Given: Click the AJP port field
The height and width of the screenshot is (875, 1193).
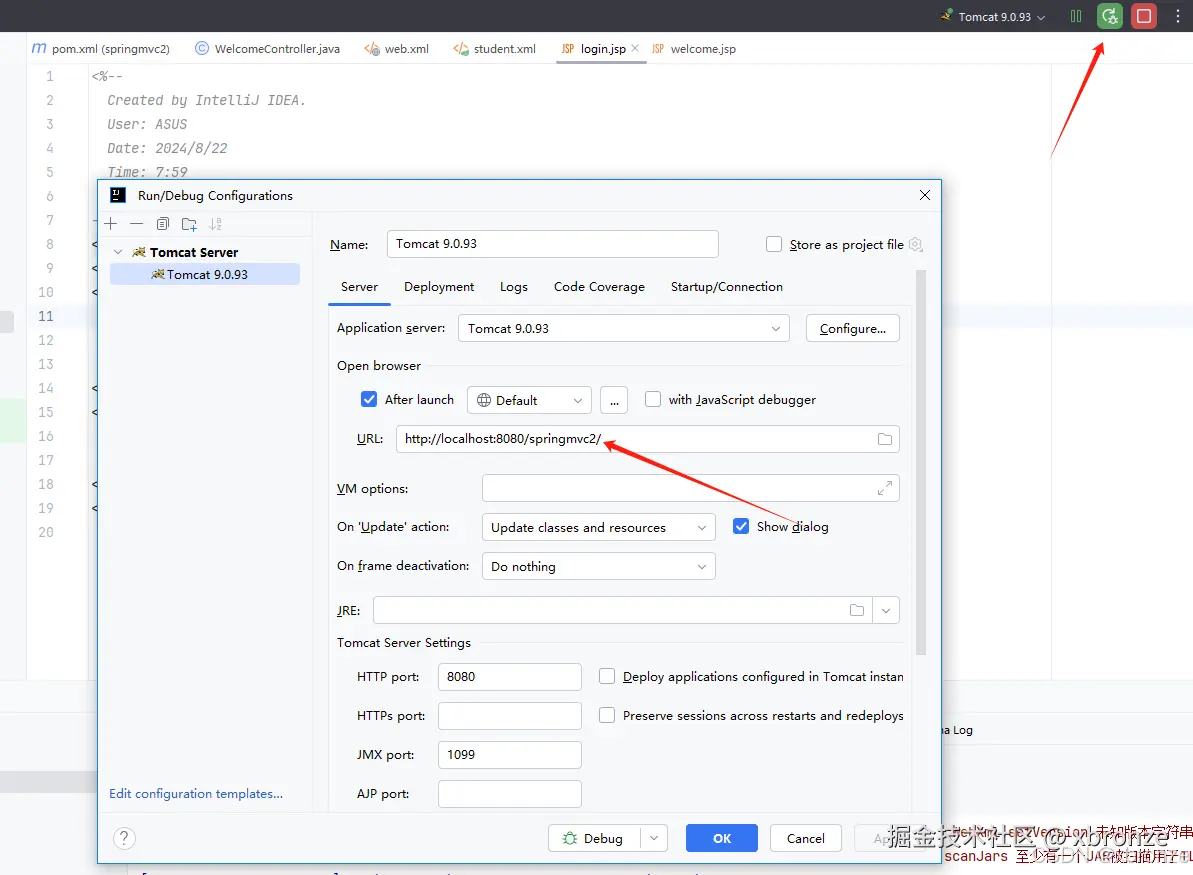Looking at the screenshot, I should click(510, 794).
